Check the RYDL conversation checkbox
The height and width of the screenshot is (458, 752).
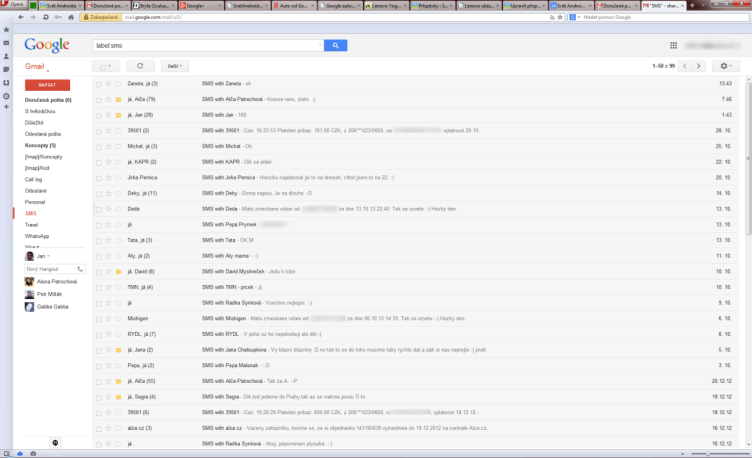coord(99,335)
